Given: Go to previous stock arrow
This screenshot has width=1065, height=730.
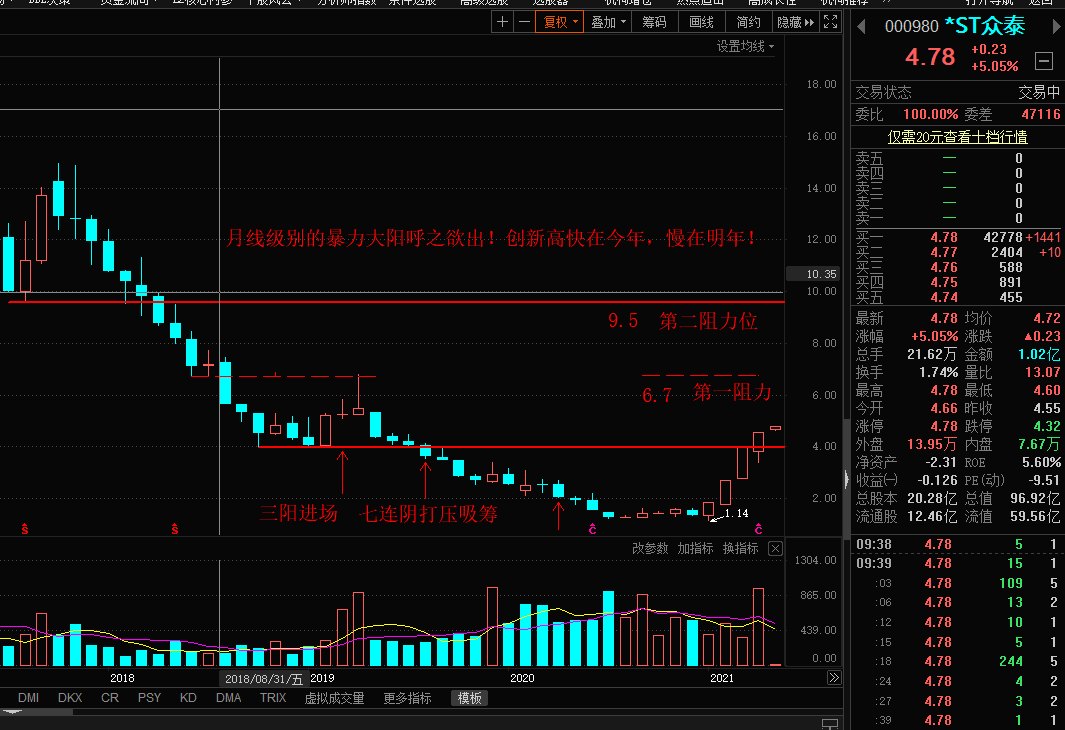Looking at the screenshot, I should point(861,27).
